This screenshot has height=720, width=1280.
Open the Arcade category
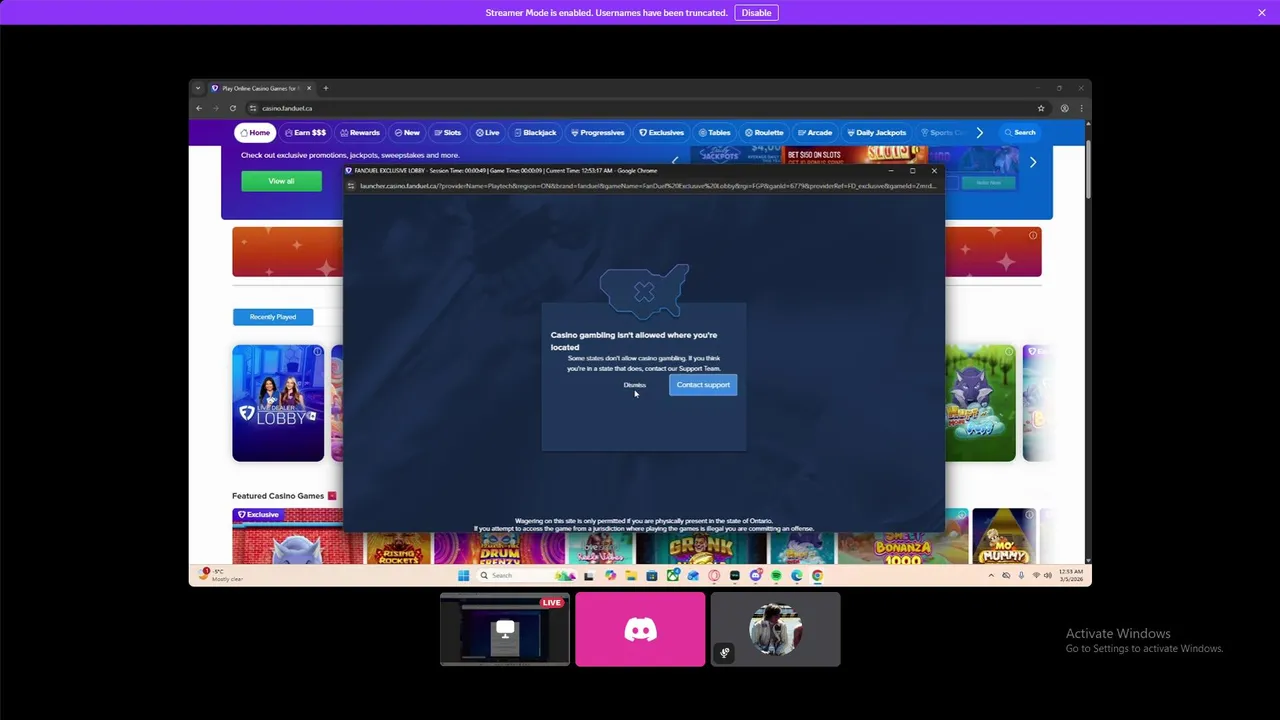tap(815, 132)
